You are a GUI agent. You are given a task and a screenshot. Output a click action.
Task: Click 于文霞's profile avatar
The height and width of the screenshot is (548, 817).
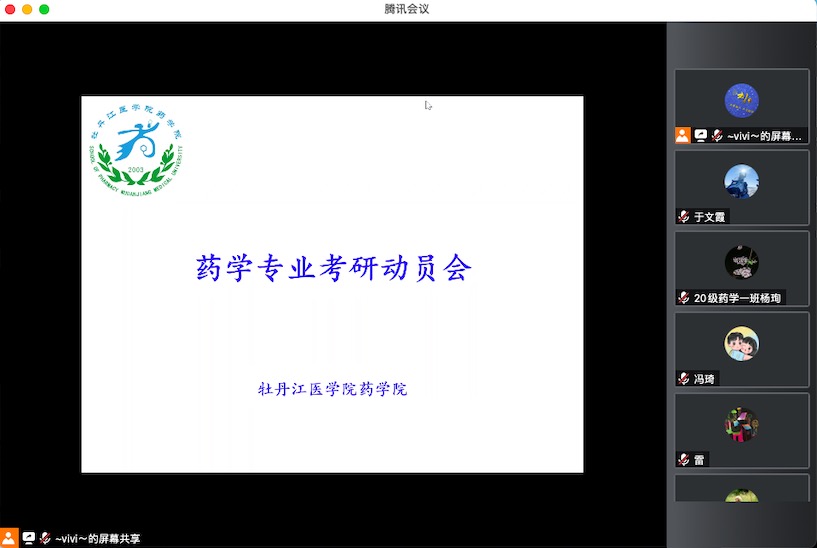tap(741, 181)
